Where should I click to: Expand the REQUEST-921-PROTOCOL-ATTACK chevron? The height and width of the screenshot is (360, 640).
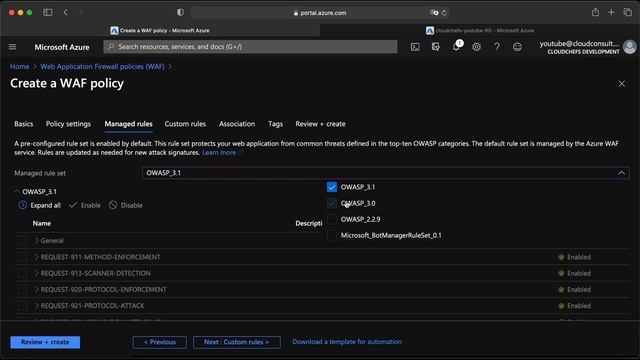[36, 305]
